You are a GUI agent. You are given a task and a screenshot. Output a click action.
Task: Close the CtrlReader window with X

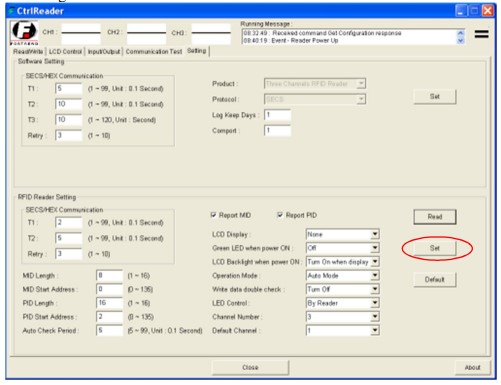click(488, 11)
